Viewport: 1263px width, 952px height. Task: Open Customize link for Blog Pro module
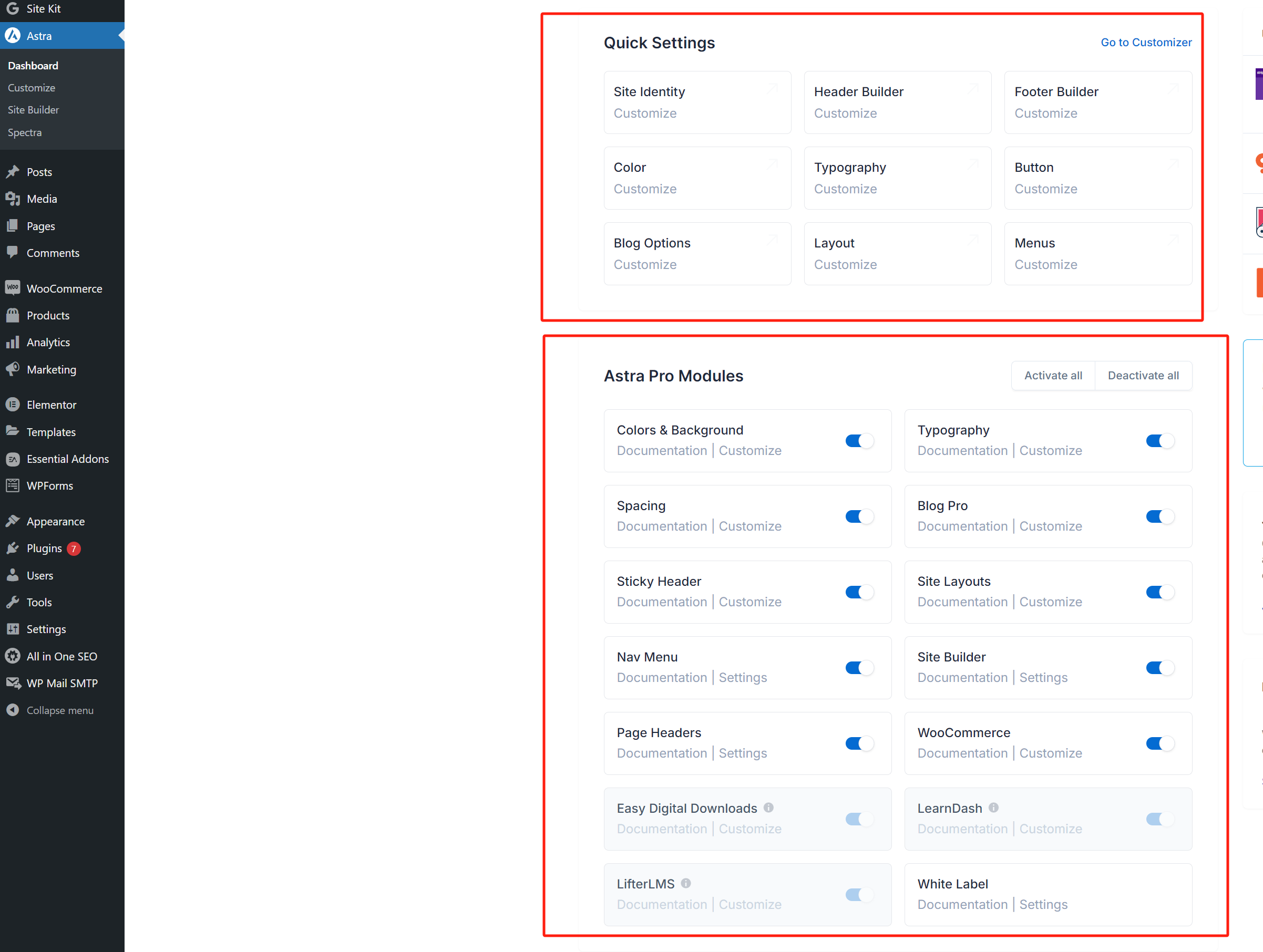coord(1051,526)
